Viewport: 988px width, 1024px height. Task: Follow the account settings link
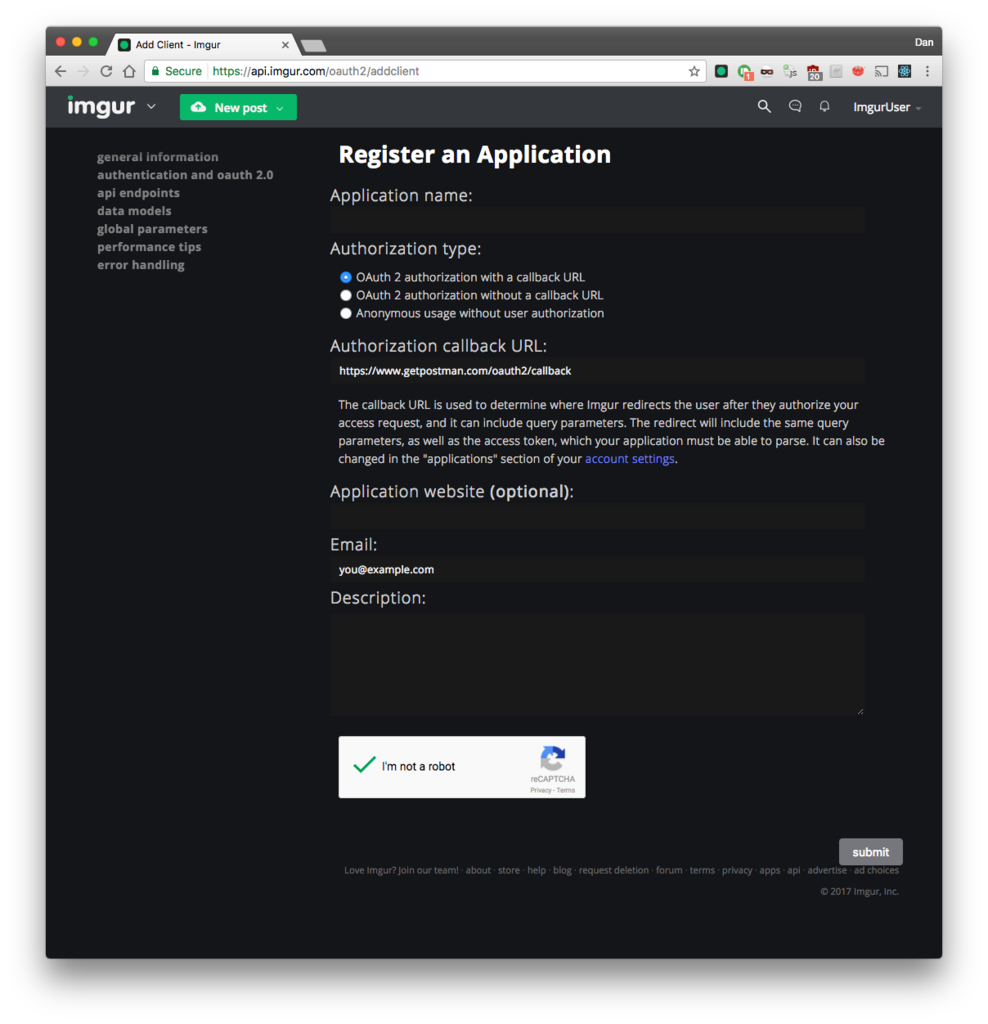coord(629,458)
